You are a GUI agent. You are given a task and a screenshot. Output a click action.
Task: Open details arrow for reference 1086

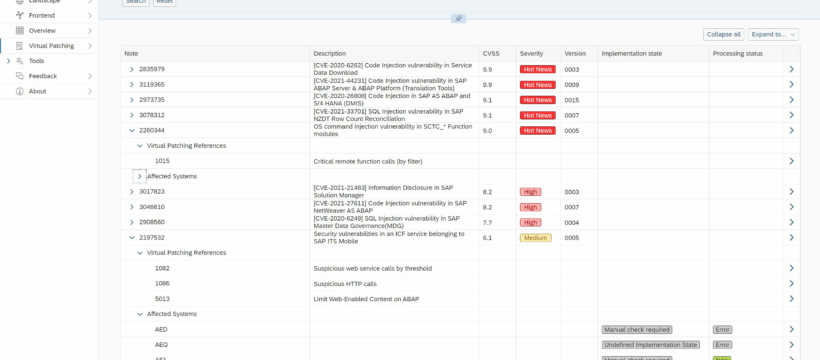(791, 284)
